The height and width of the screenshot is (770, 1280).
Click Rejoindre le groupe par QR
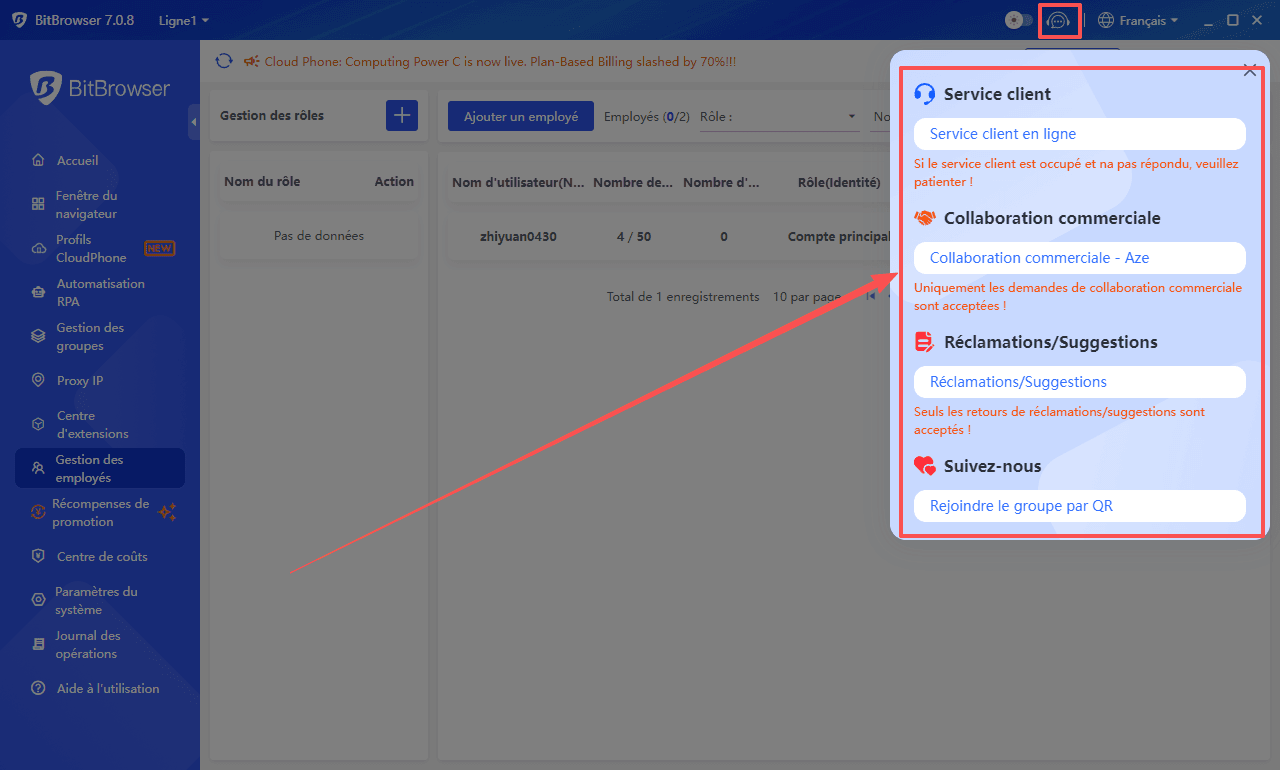(1021, 506)
